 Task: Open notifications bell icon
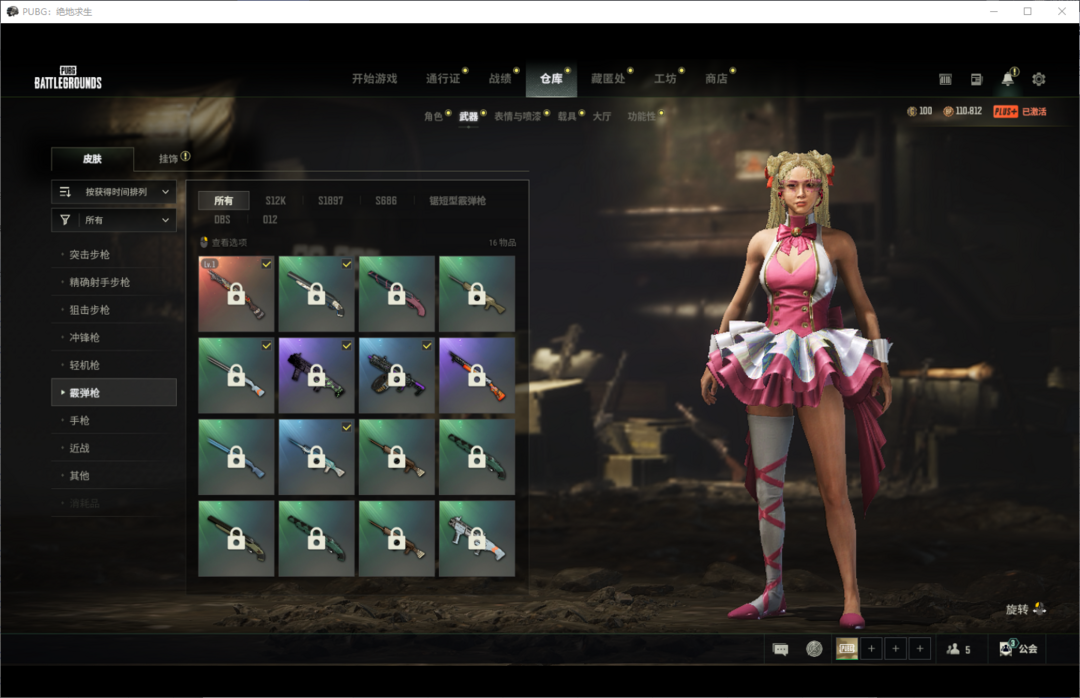pos(1008,79)
